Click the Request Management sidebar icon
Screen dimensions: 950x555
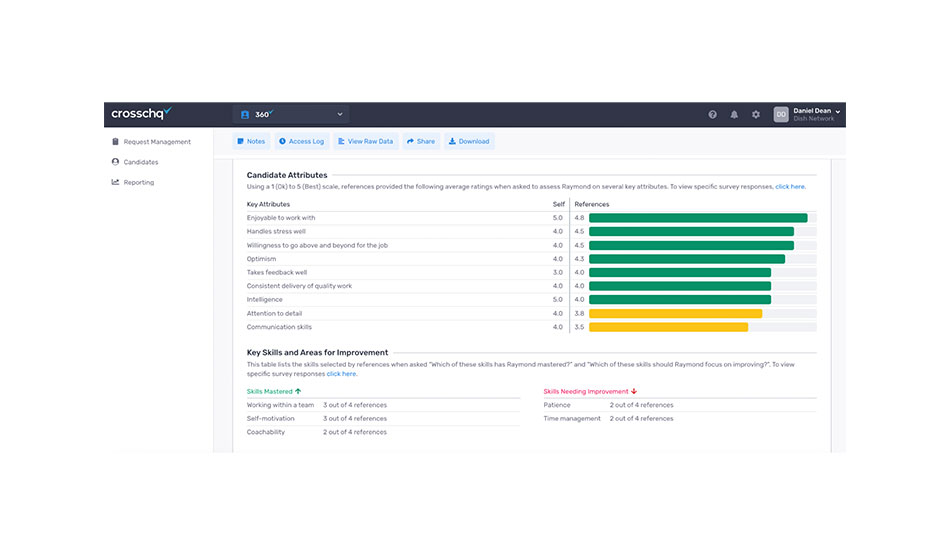(116, 142)
